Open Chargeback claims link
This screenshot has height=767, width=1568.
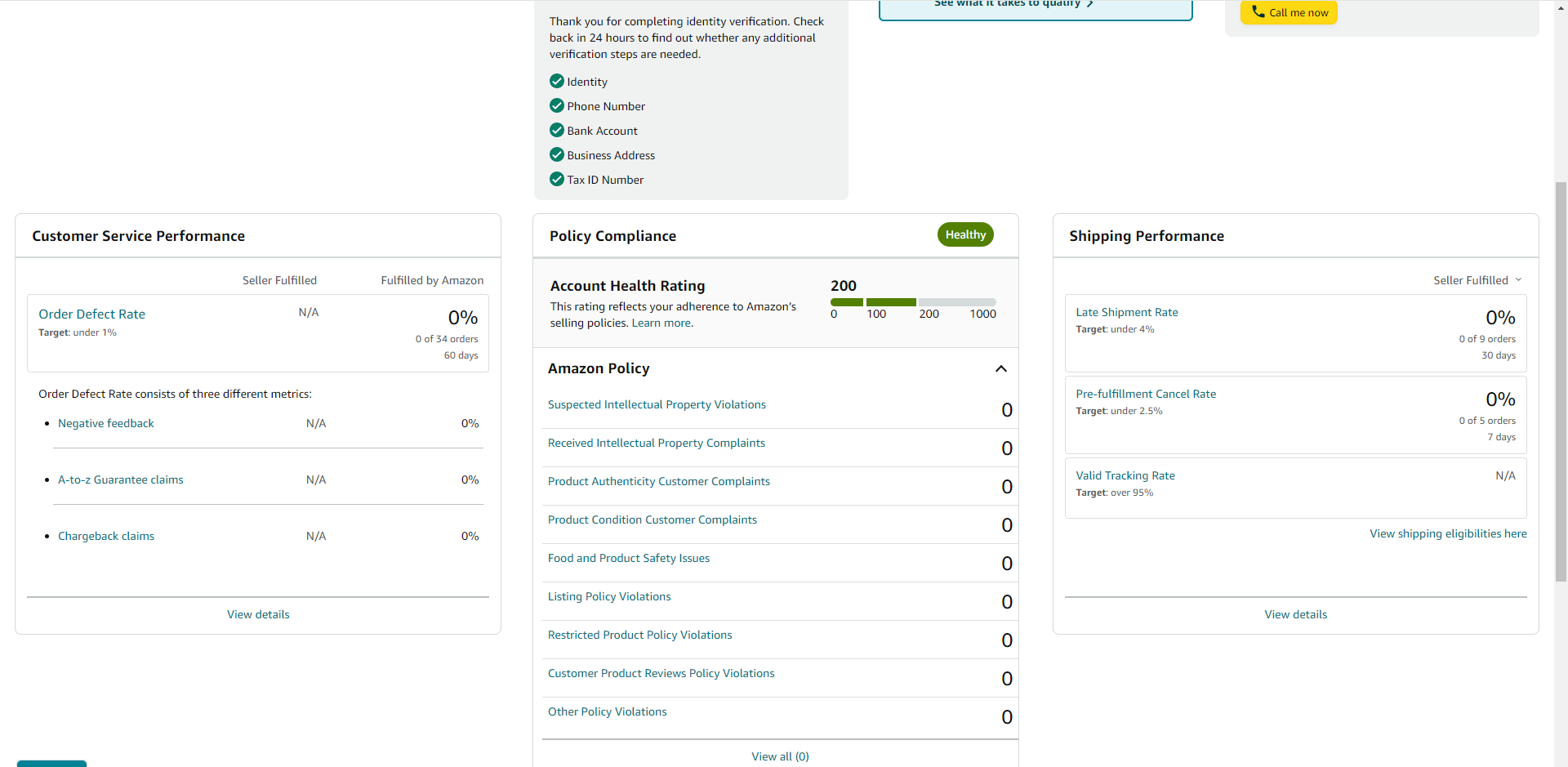pyautogui.click(x=106, y=536)
